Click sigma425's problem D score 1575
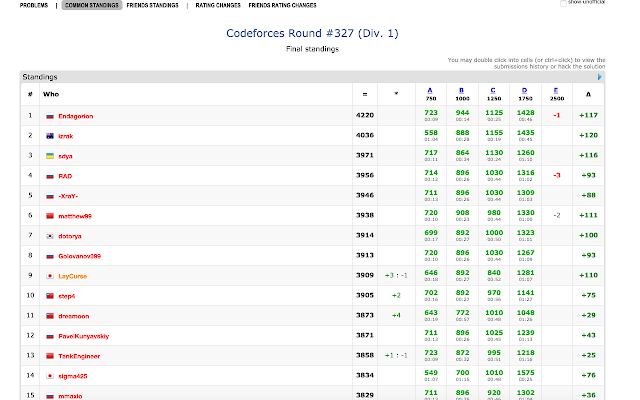640x400 pixels. pyautogui.click(x=525, y=373)
